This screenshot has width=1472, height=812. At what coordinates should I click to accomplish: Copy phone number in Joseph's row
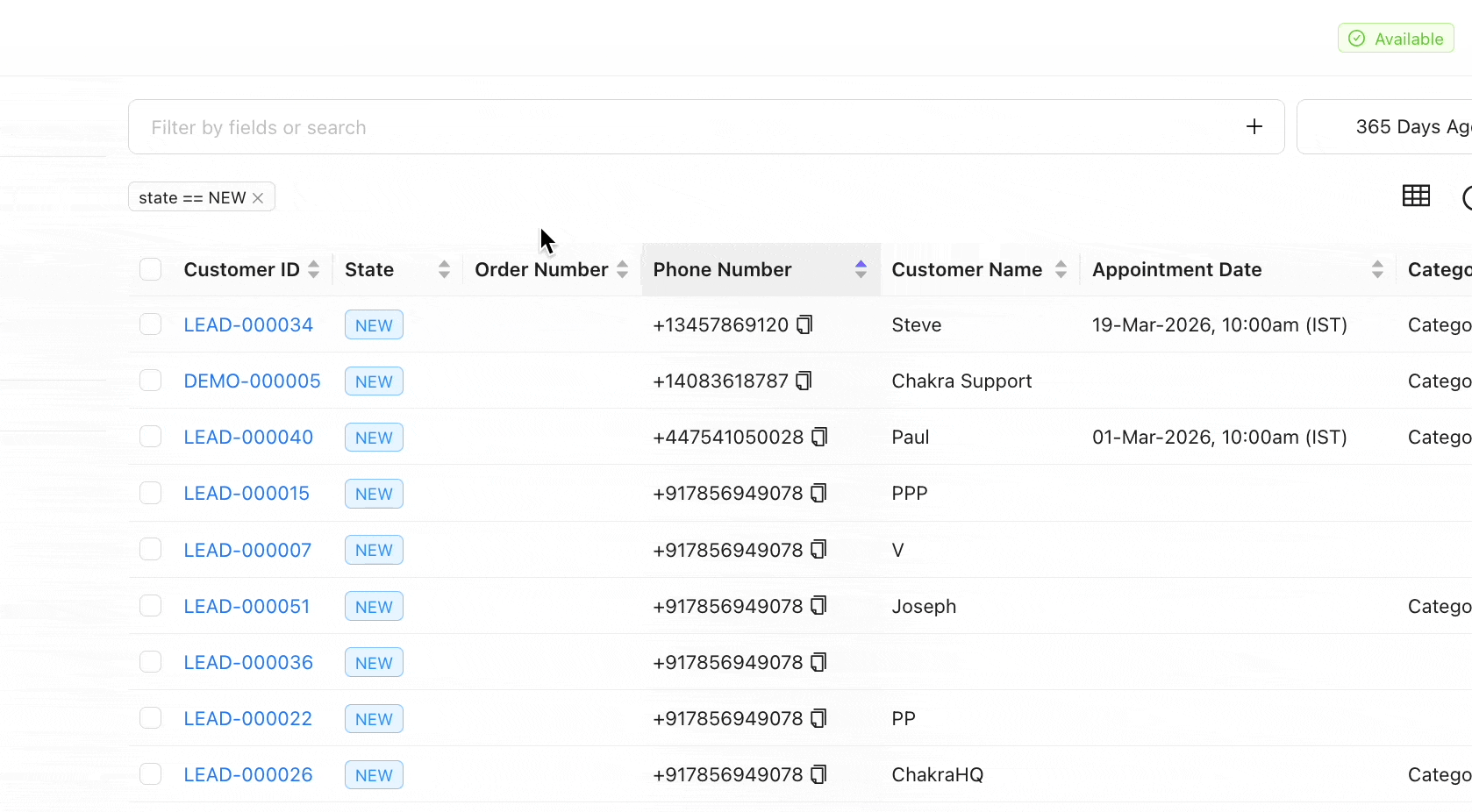click(818, 607)
